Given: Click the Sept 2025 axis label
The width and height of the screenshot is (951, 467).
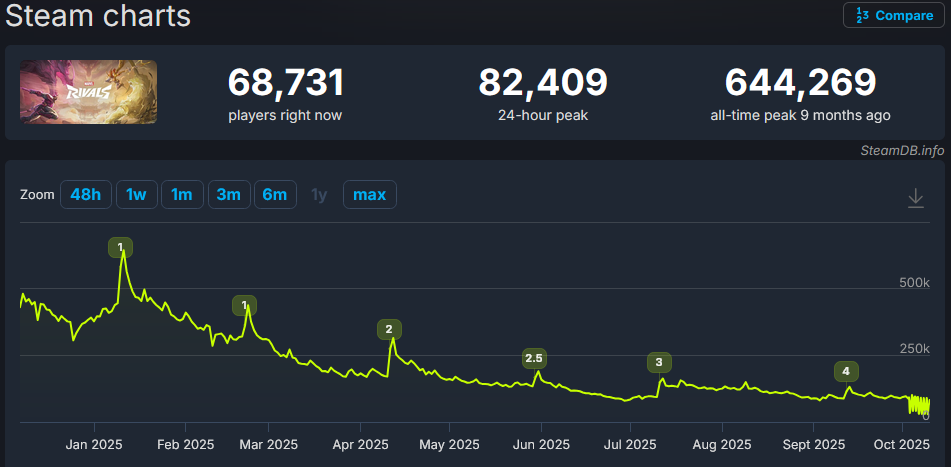Looking at the screenshot, I should click(813, 445).
